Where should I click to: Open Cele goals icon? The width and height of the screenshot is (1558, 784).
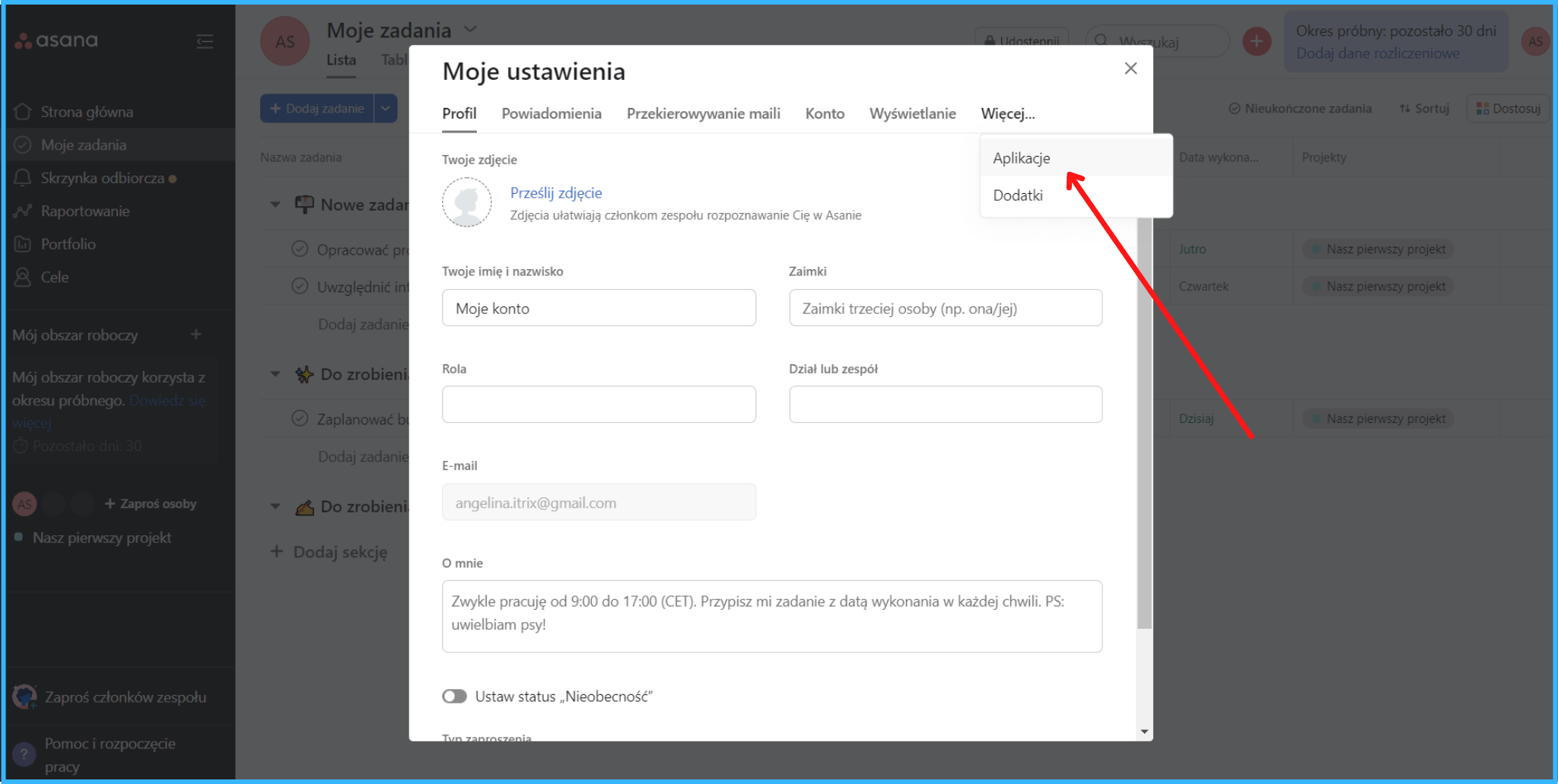pos(23,278)
